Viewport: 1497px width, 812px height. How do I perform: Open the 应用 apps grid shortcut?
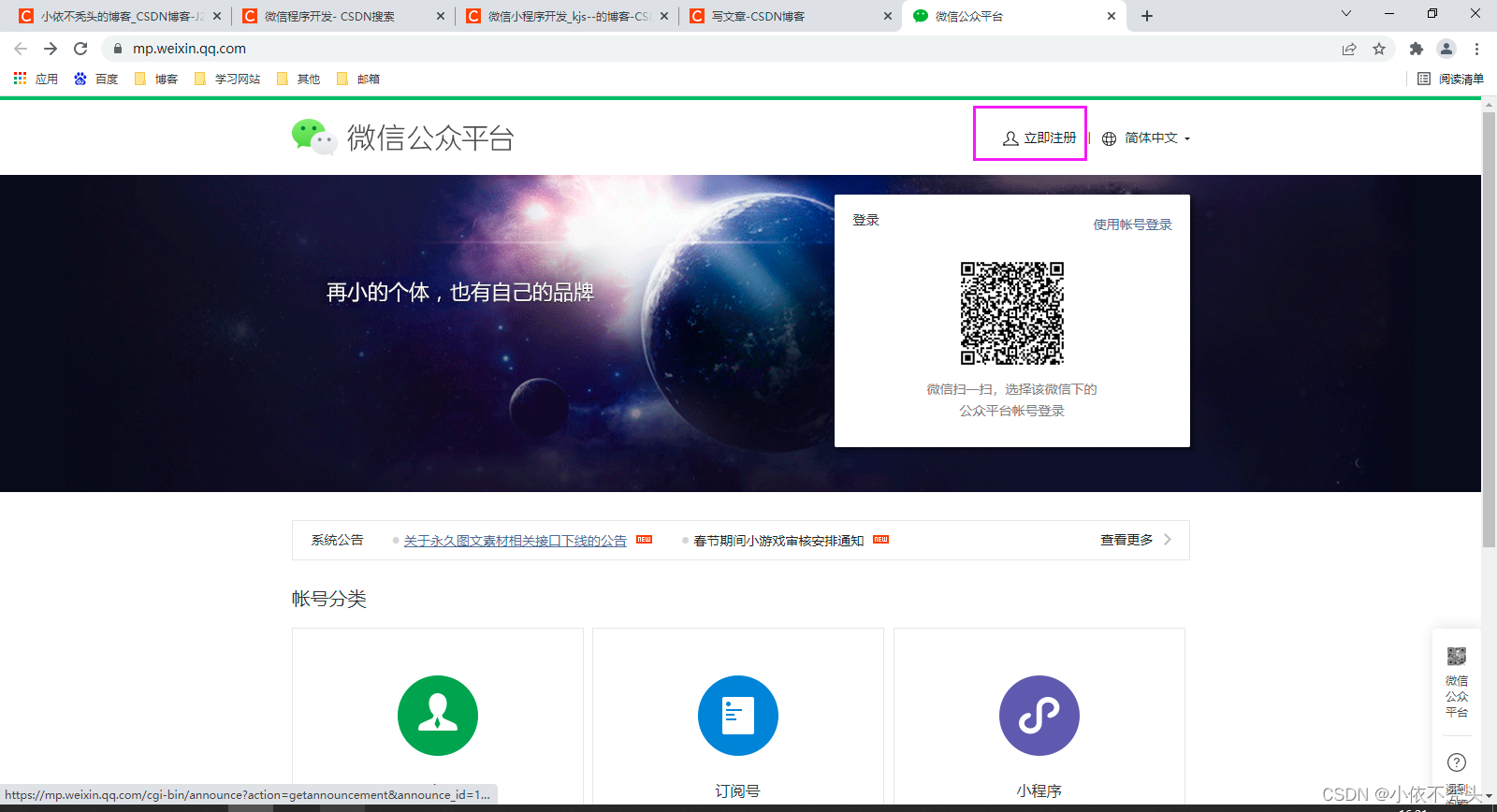tap(36, 79)
